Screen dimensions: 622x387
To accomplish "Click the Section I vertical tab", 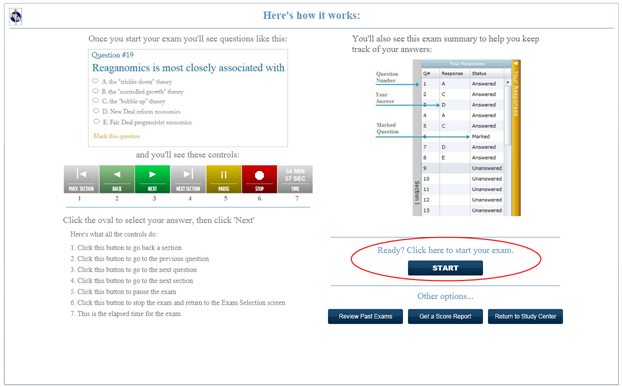I will point(417,193).
